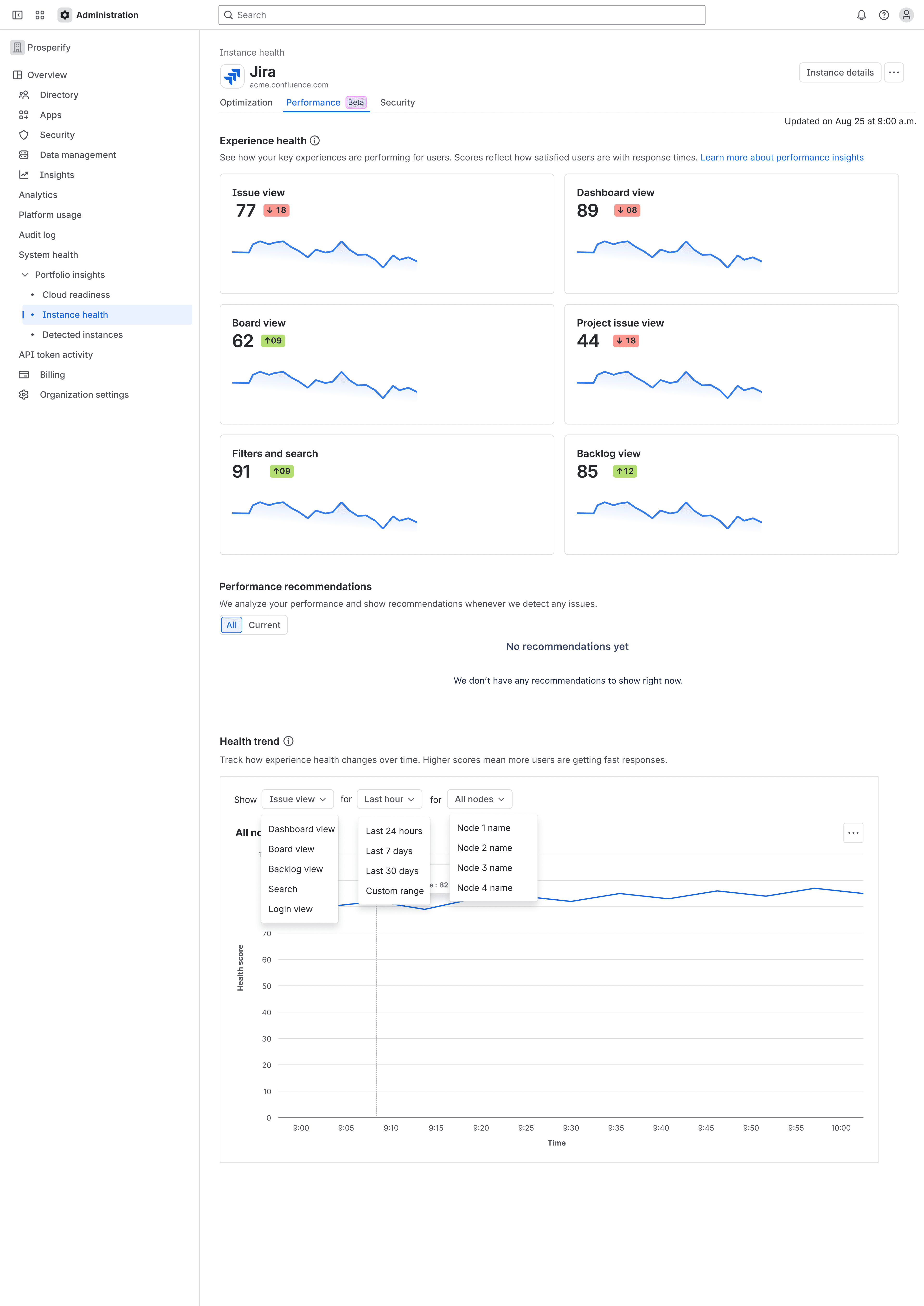Open Cloud readiness in sidebar

coord(76,295)
